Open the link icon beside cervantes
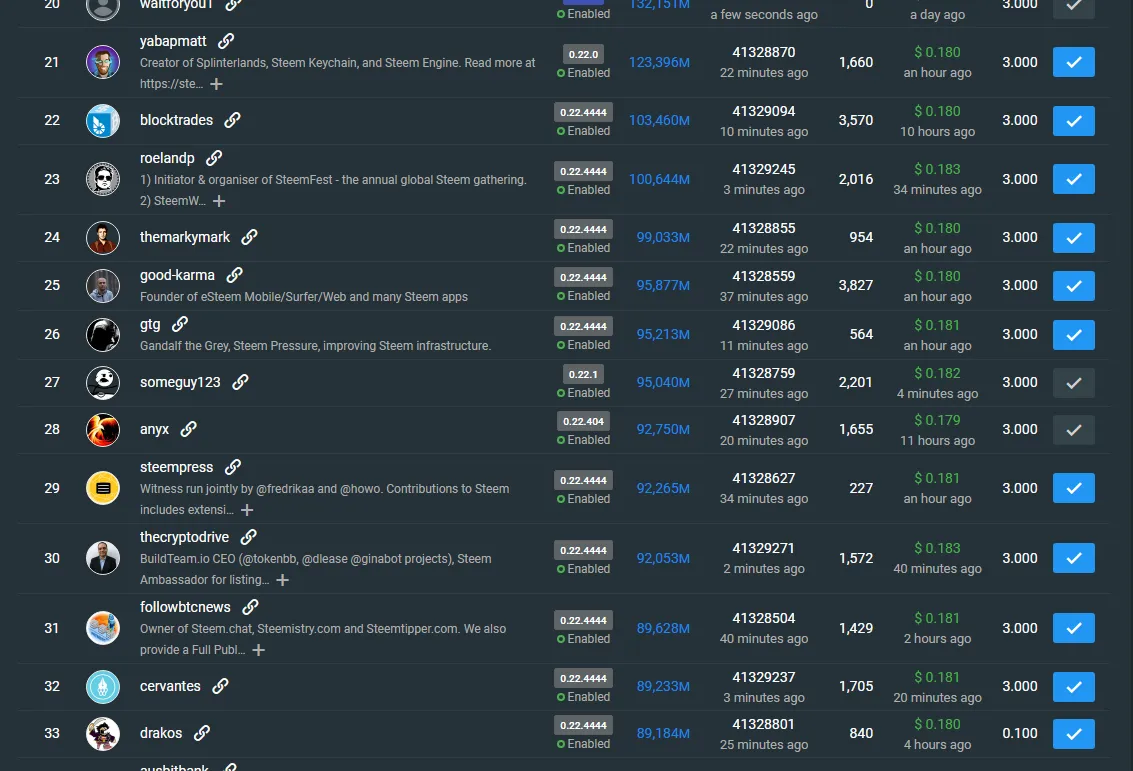The width and height of the screenshot is (1133, 771). [220, 686]
